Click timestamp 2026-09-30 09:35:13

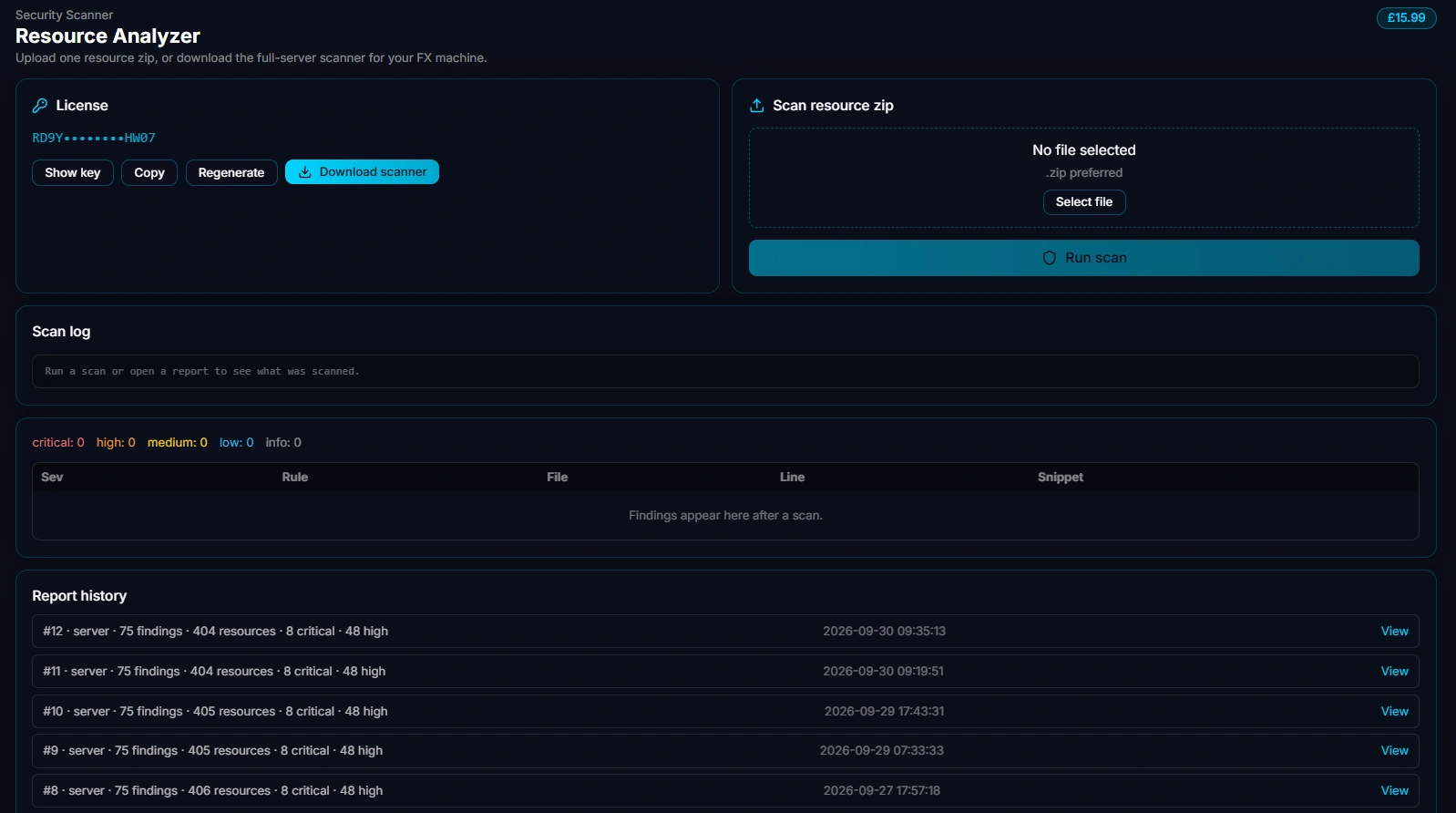click(884, 632)
